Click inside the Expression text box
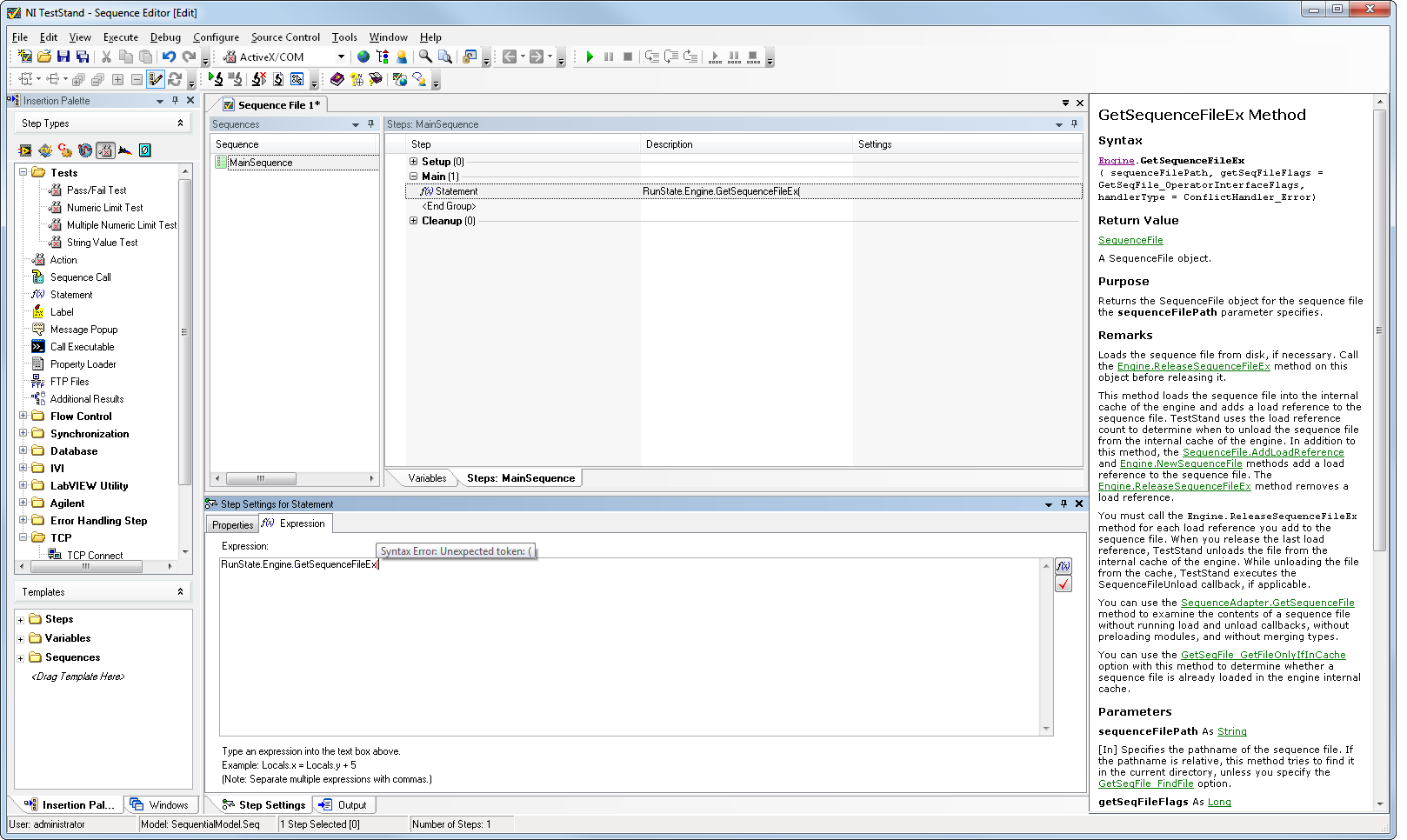This screenshot has width=1407, height=840. tap(630, 646)
